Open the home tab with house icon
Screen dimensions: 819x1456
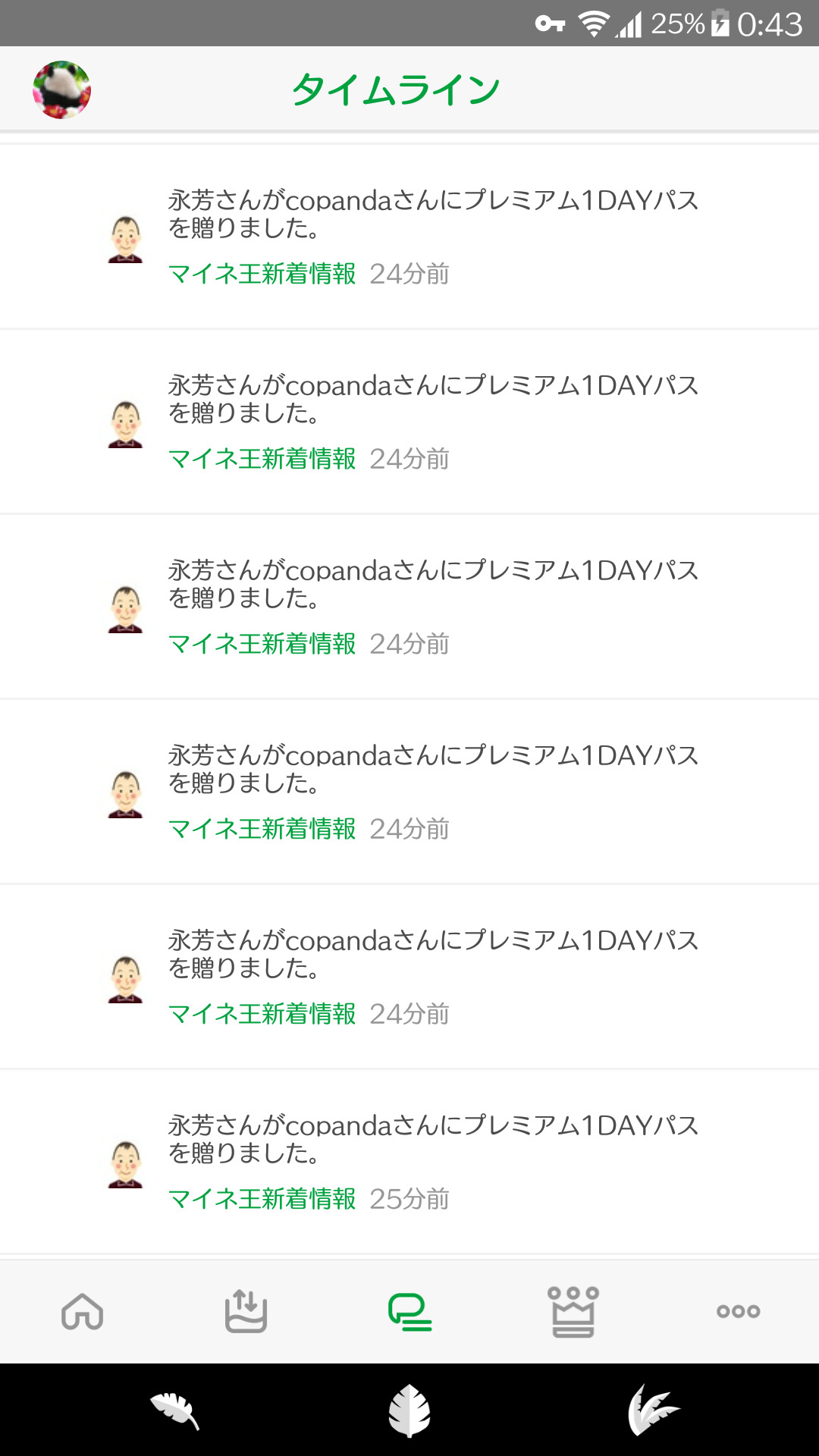(82, 1311)
